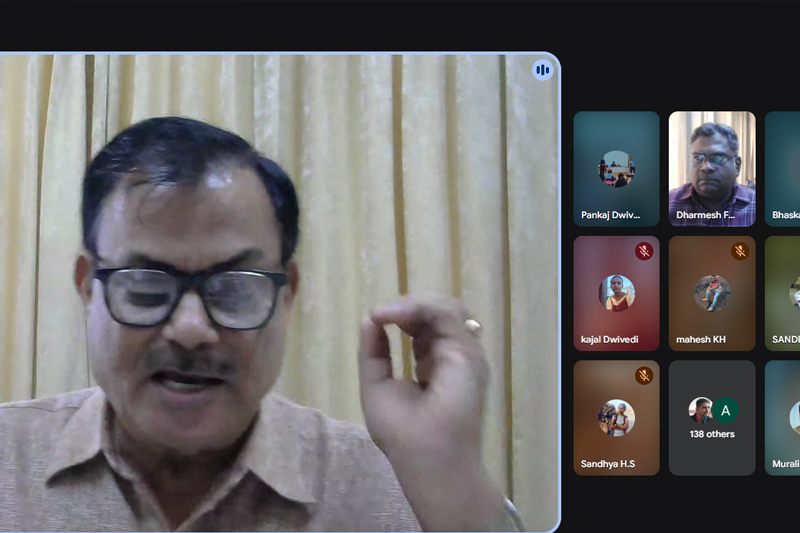Select the Bhaska... participant tile
The height and width of the screenshot is (533, 800).
click(783, 169)
